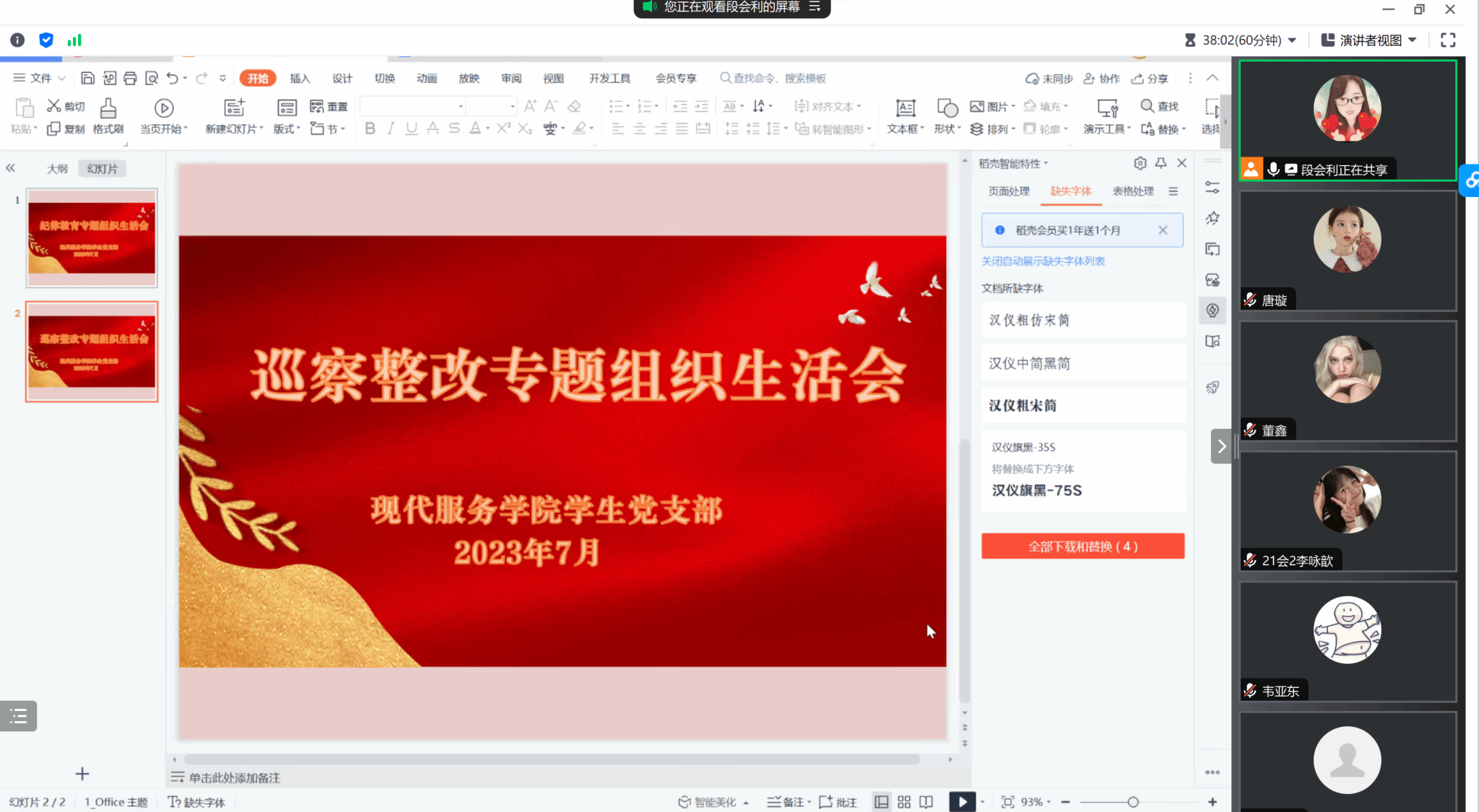This screenshot has height=812, width=1479.
Task: Click the shapes tool icon
Action: (947, 108)
